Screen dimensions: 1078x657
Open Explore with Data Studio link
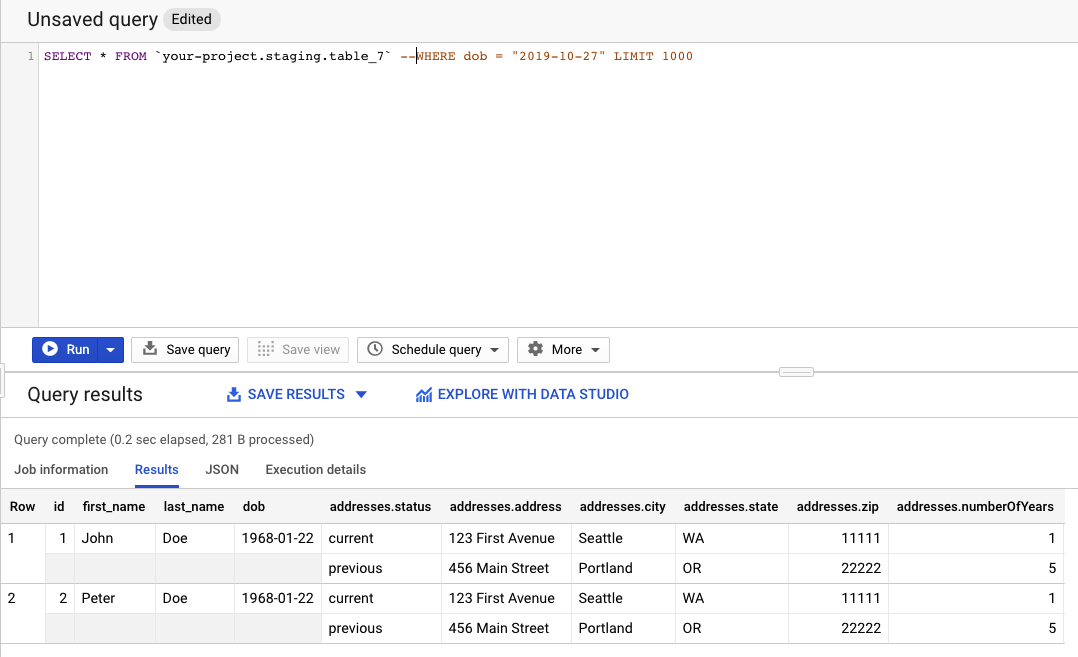[533, 394]
